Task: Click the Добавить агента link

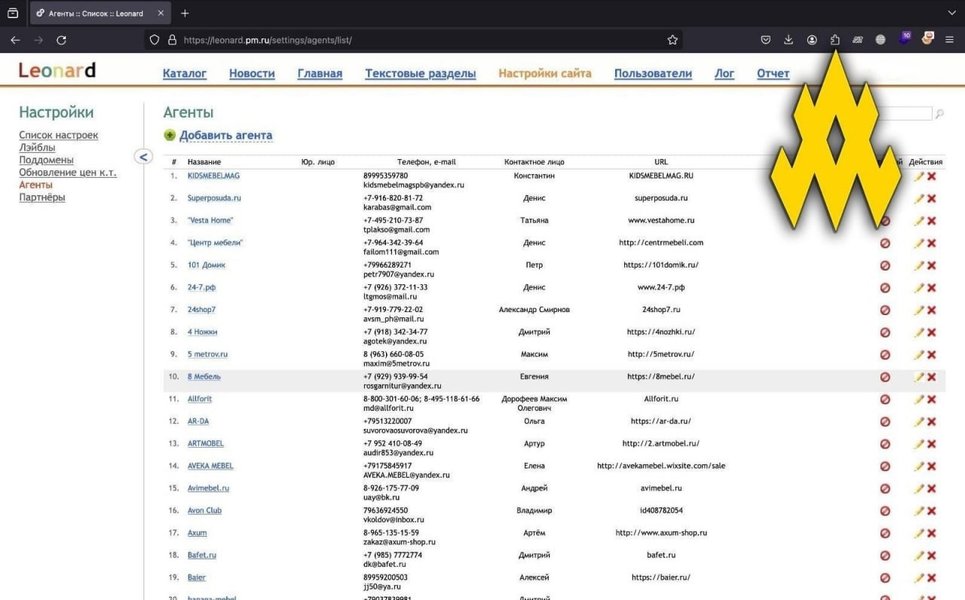Action: tap(225, 135)
